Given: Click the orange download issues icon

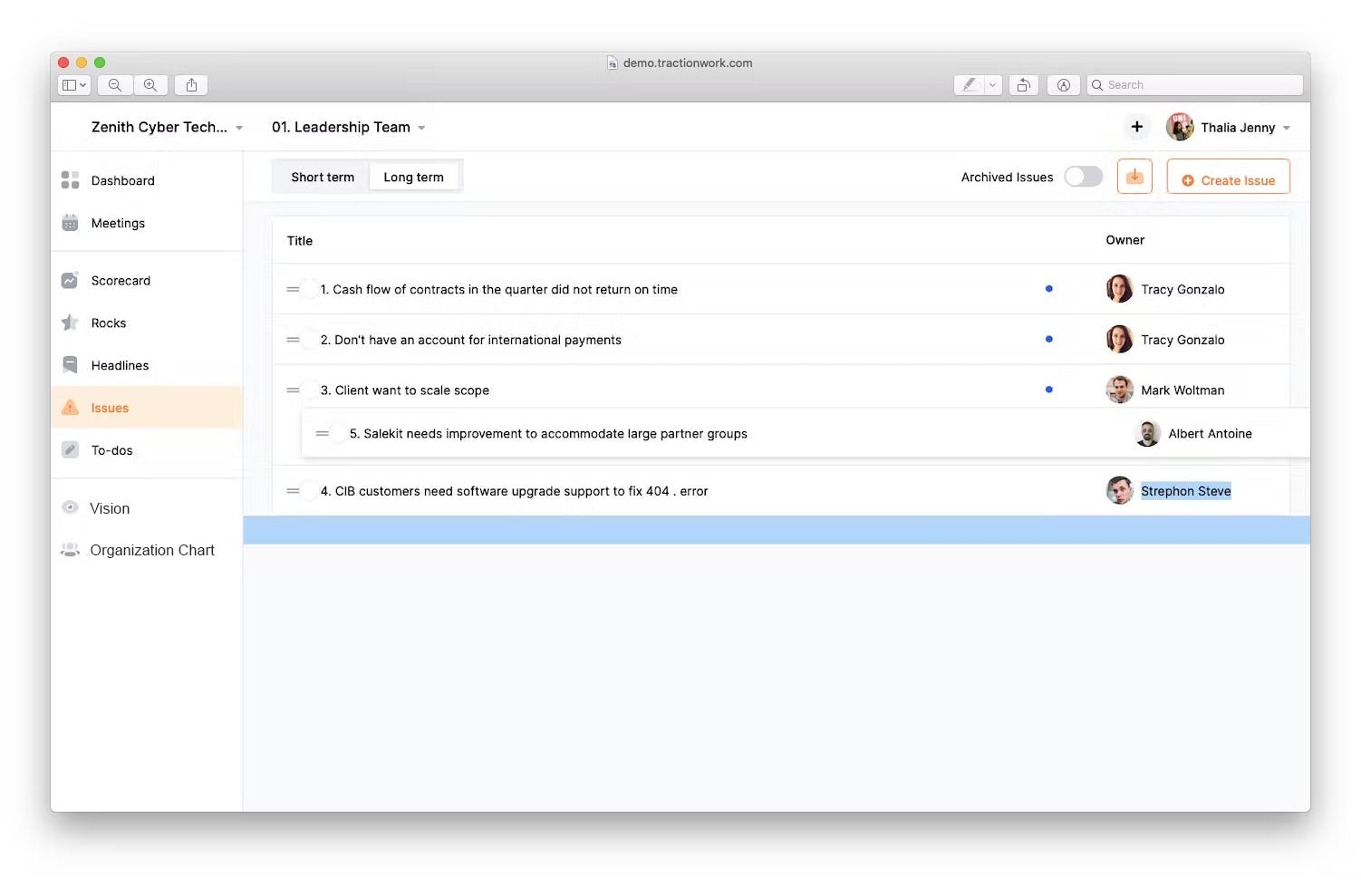Looking at the screenshot, I should (x=1134, y=177).
